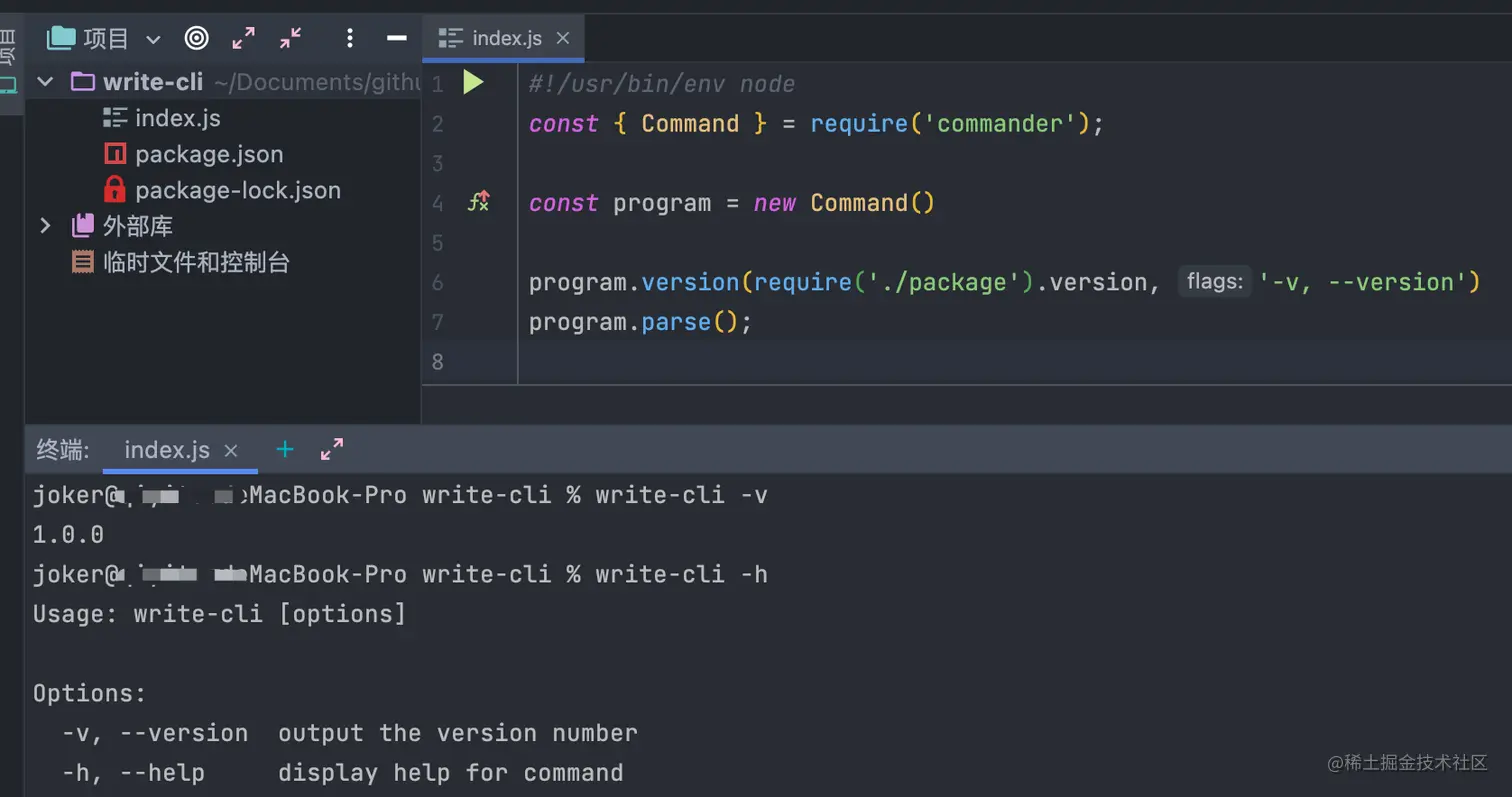Maximize the terminal panel with arrows icon
1512x797 pixels.
331,449
